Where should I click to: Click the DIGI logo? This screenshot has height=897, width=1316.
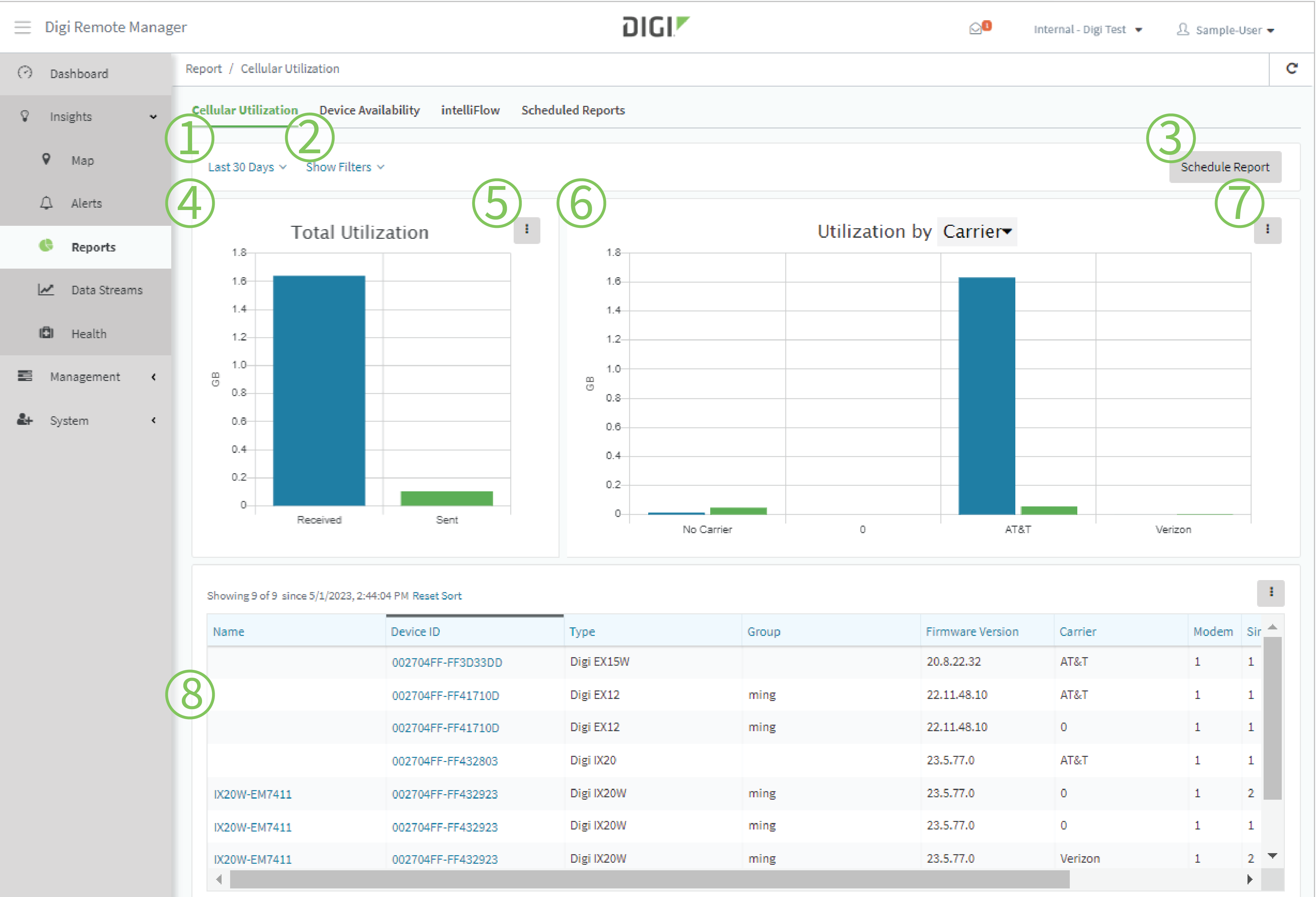coord(656,27)
